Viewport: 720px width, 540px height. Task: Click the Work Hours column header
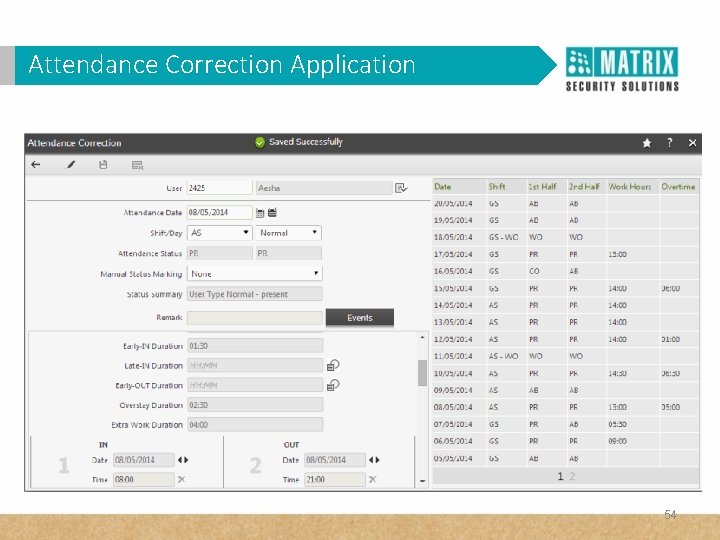click(633, 187)
